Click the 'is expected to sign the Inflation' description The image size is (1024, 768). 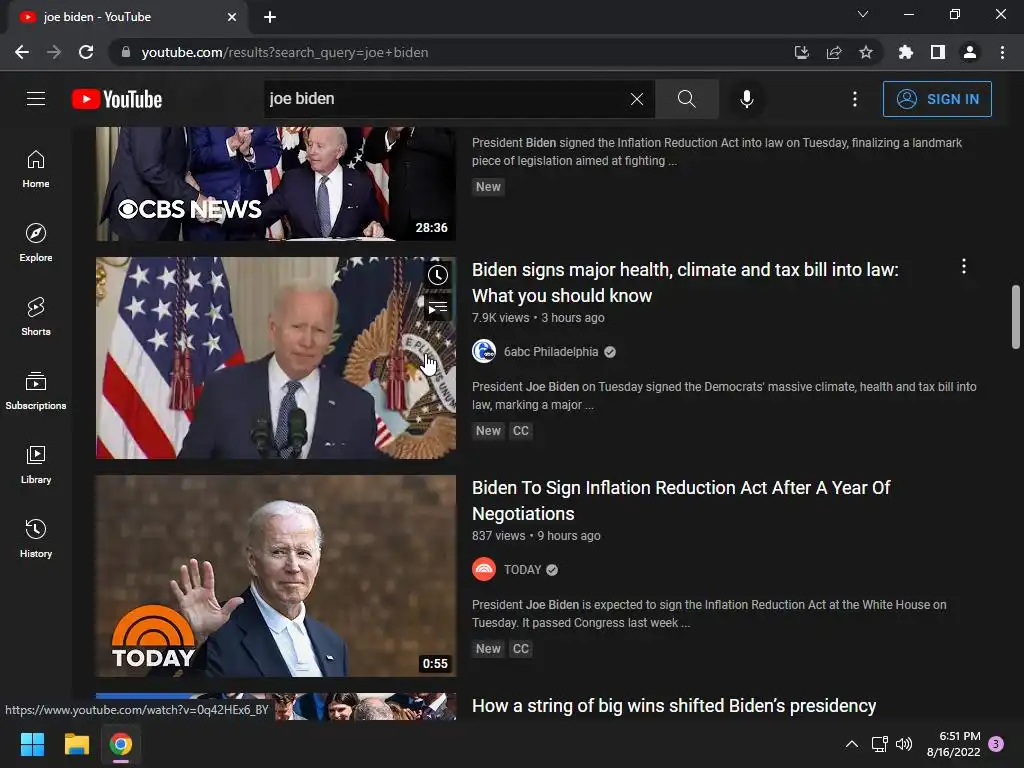tap(709, 614)
